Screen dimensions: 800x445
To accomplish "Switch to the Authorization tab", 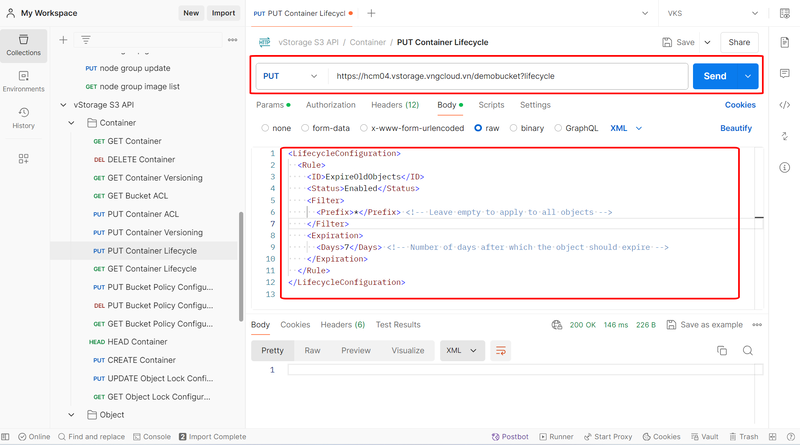I will click(x=330, y=105).
